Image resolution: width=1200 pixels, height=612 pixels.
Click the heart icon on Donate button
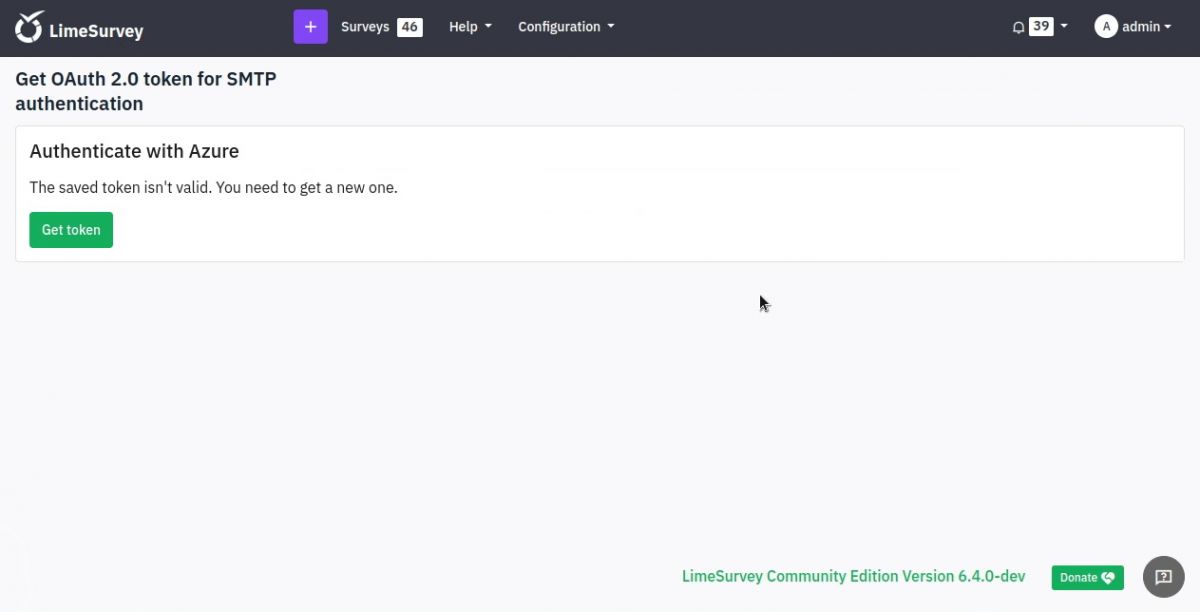(x=1108, y=577)
